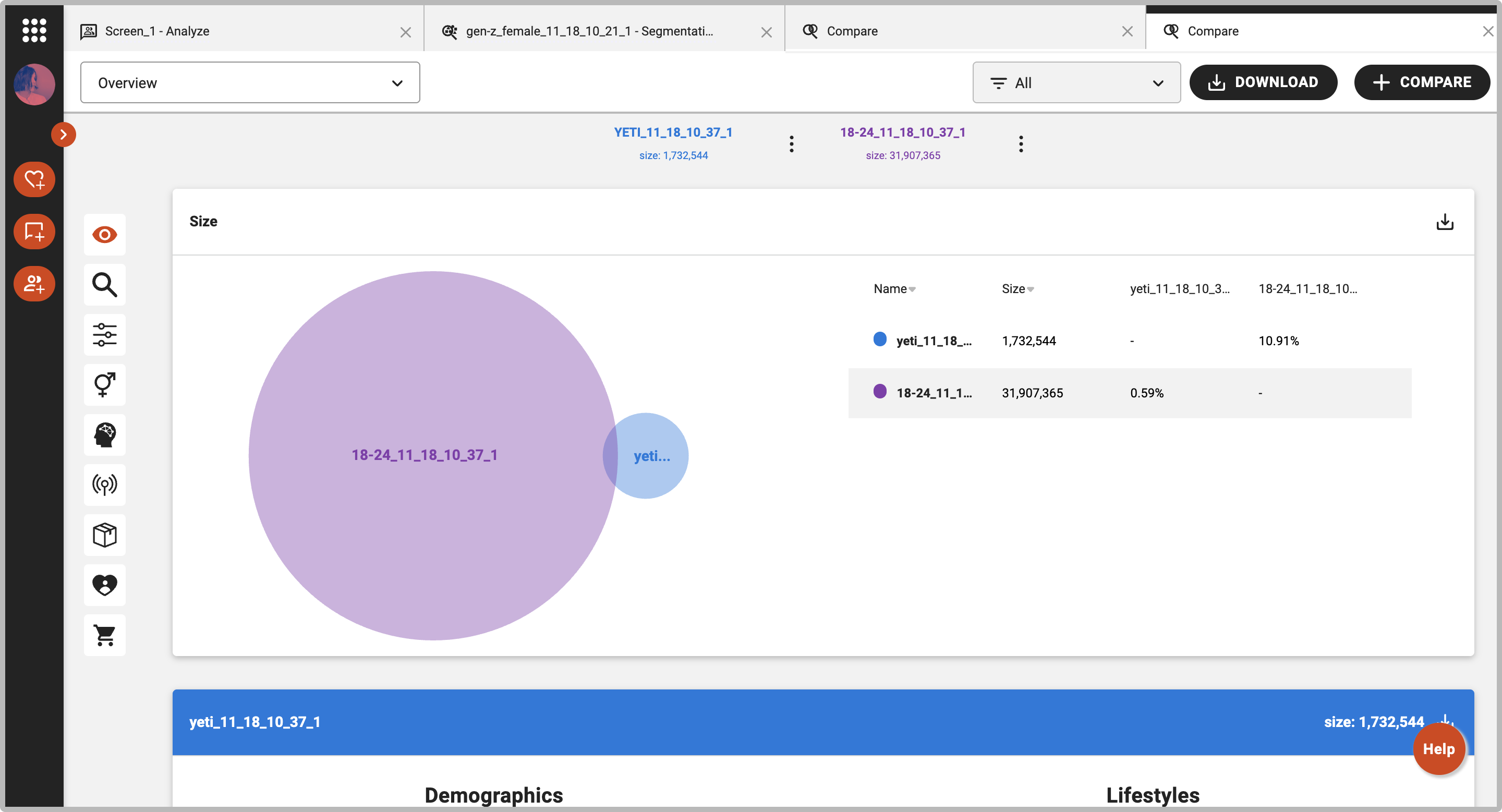Screen dimensions: 1502x812
Task: Open the Overview dropdown
Action: coord(250,83)
